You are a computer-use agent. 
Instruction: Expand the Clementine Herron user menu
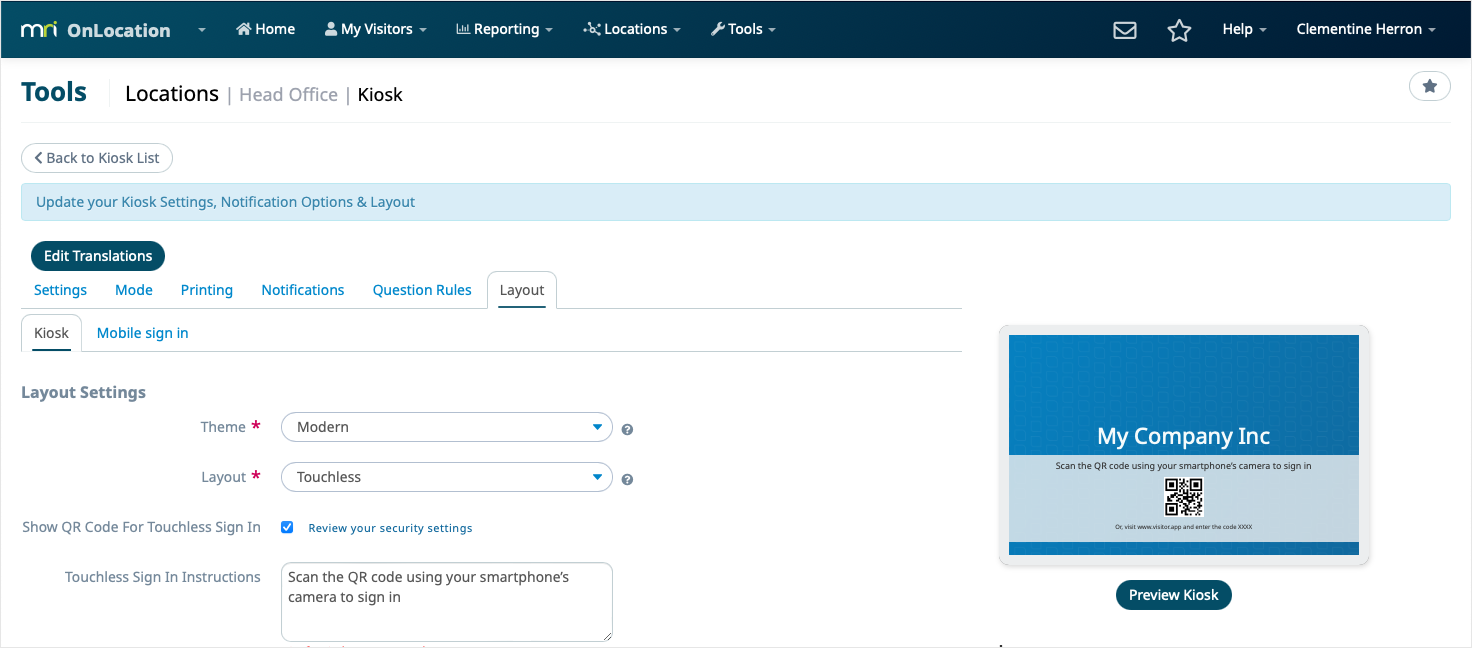1365,29
